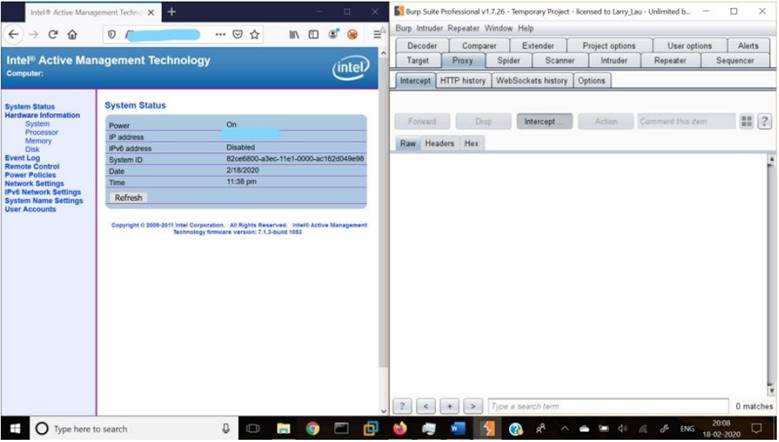Viewport: 779px width, 442px height.
Task: Click the Forward button in Burp
Action: tap(422, 121)
